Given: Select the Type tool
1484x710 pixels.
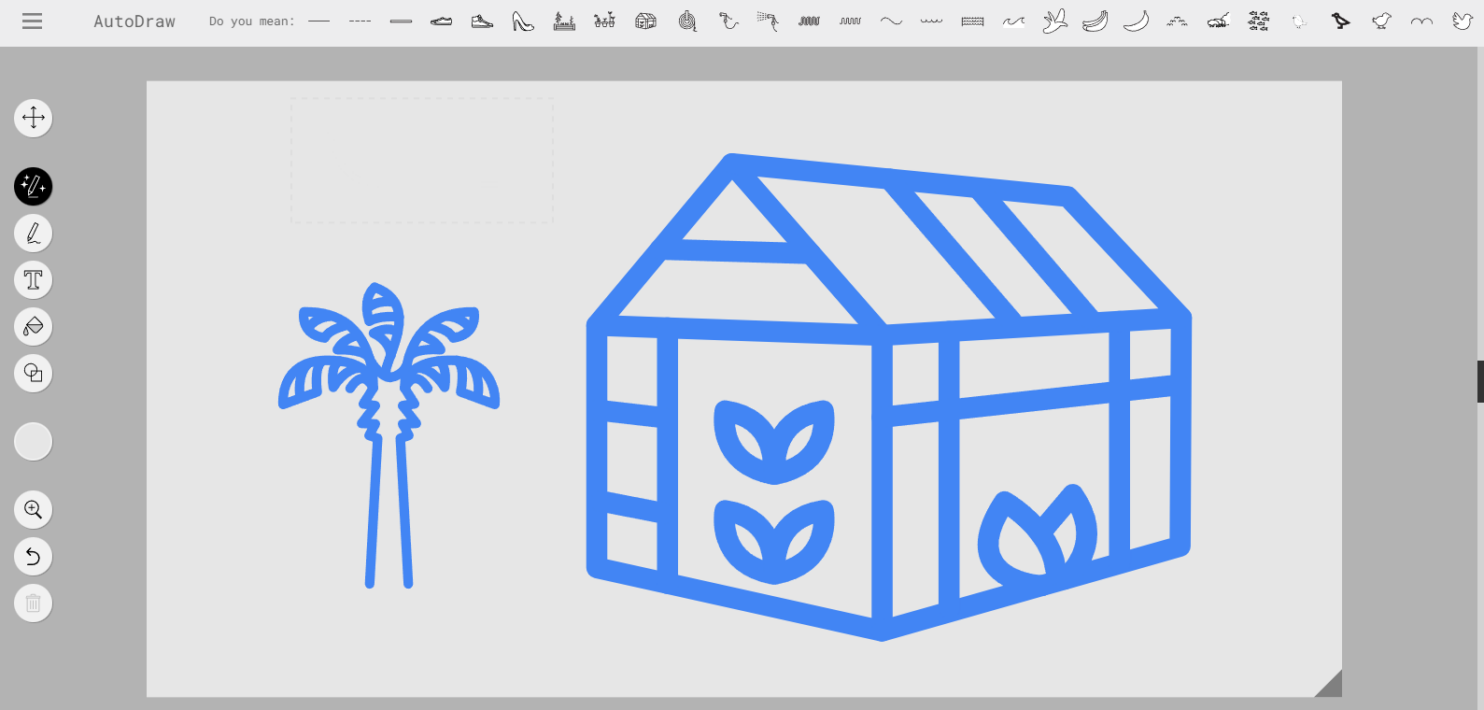Looking at the screenshot, I should pyautogui.click(x=33, y=280).
